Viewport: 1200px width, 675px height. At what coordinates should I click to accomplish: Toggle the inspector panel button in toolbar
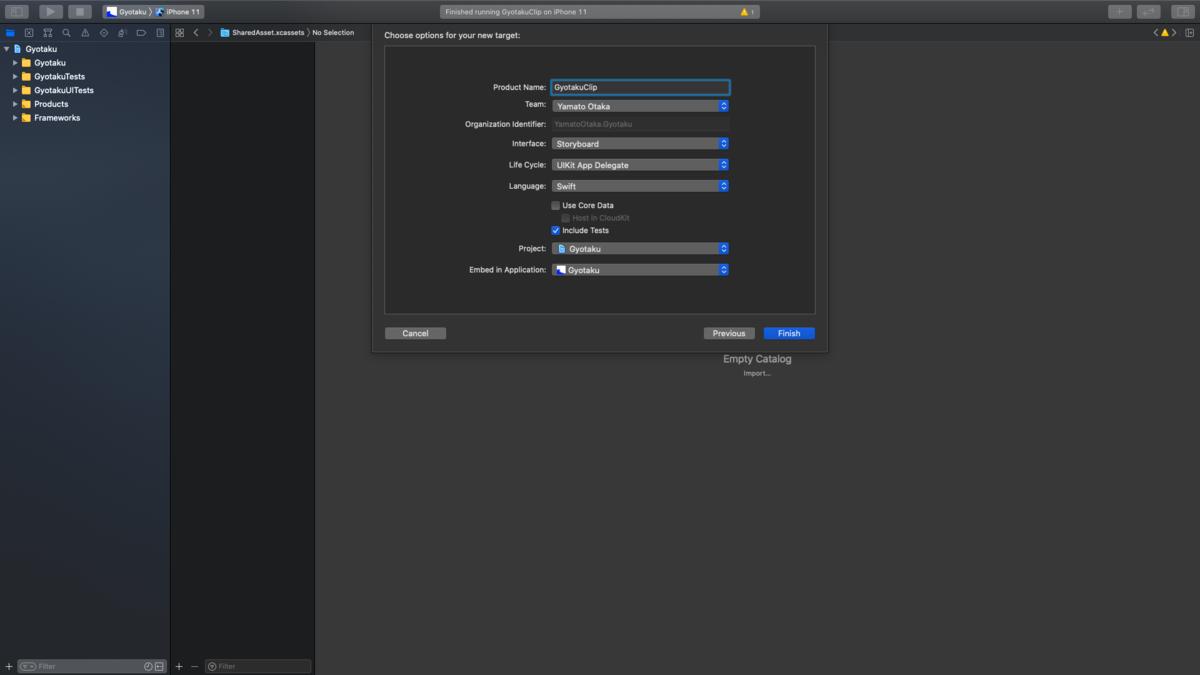(x=1182, y=12)
